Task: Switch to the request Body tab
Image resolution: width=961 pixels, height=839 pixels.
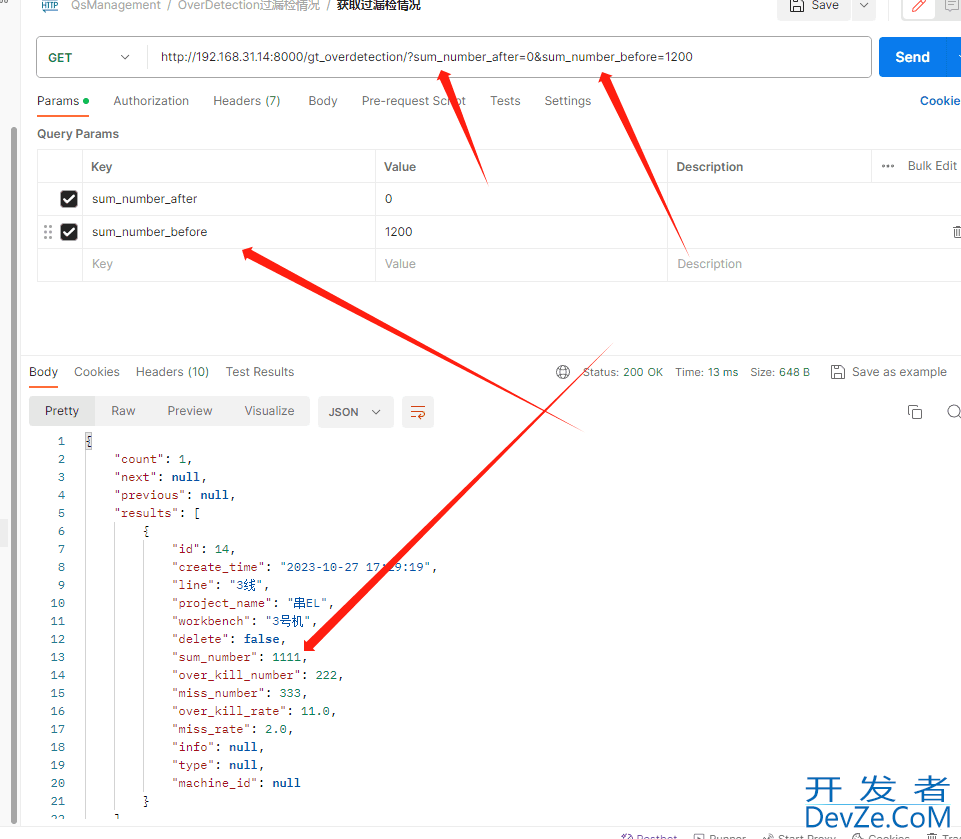Action: [x=322, y=101]
